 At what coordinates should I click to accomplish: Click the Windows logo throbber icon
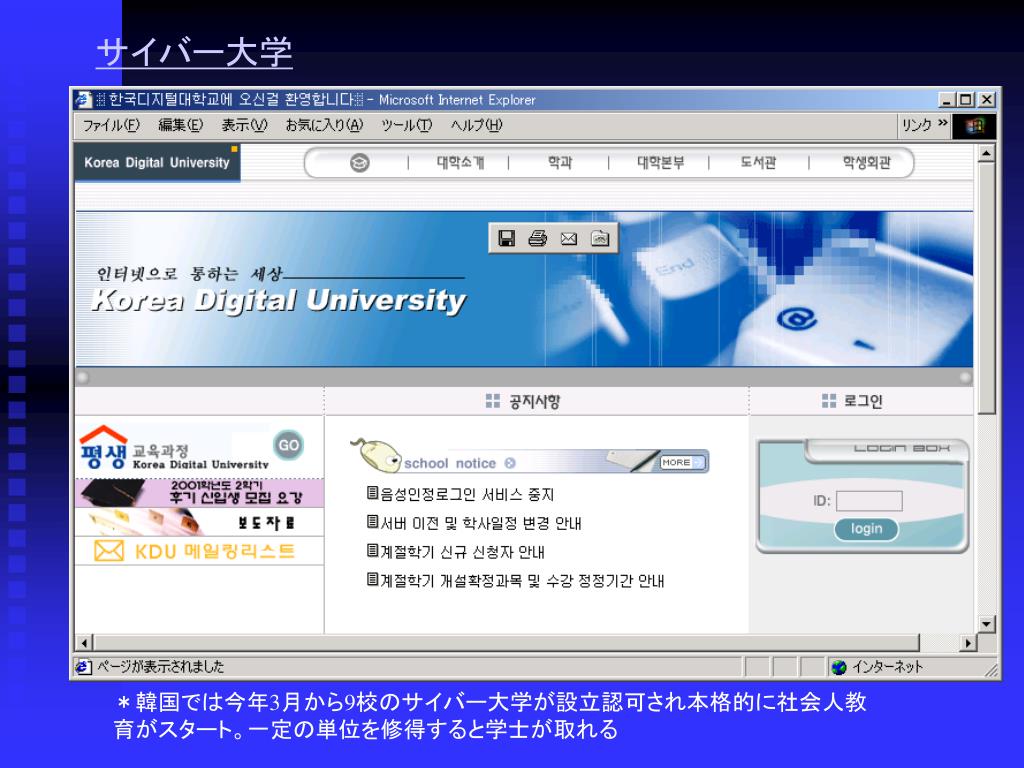[x=974, y=126]
